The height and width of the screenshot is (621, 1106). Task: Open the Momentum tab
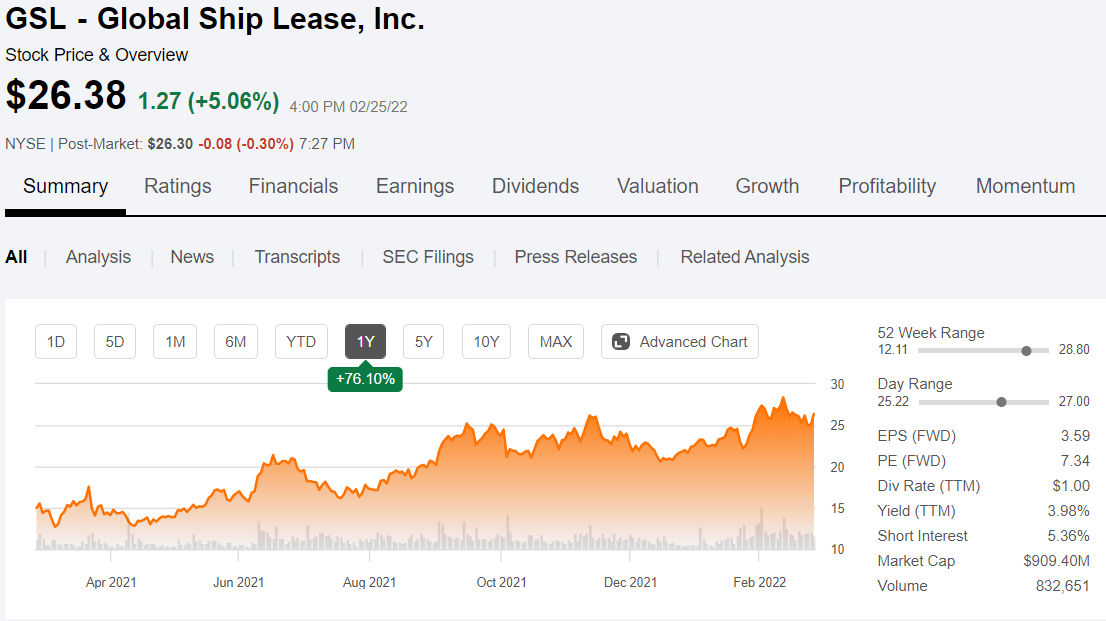click(x=1025, y=186)
